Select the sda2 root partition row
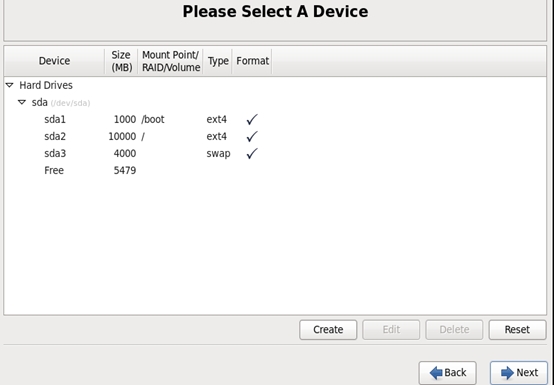 point(275,136)
